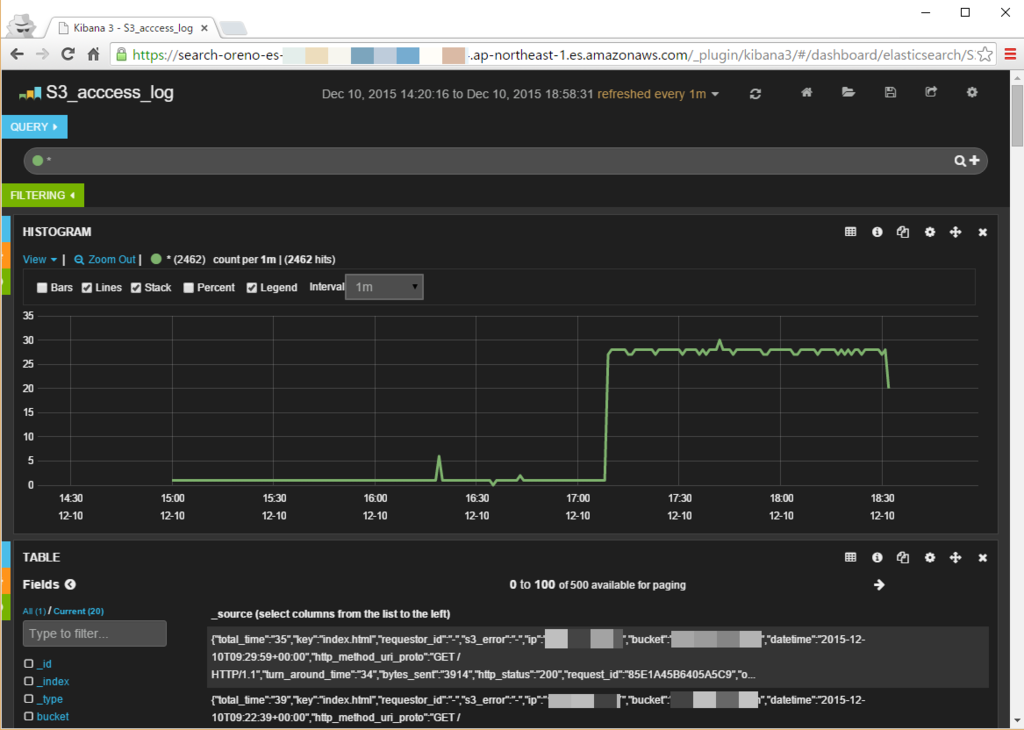
Task: Collapse Fields list with arrow icon
Action: [70, 584]
